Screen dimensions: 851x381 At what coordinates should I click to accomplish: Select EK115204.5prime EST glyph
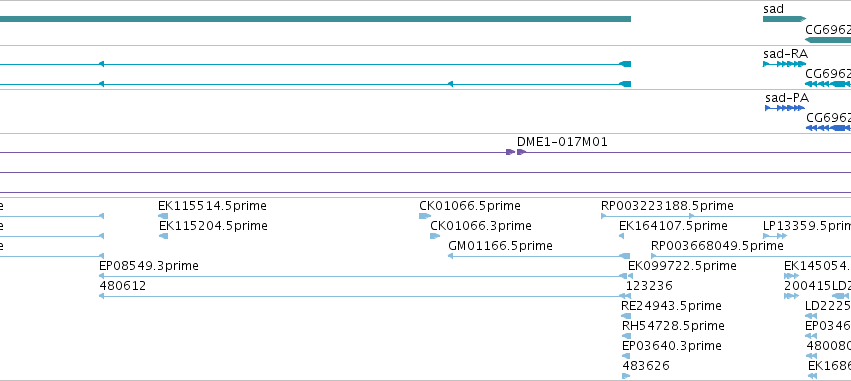[x=163, y=236]
